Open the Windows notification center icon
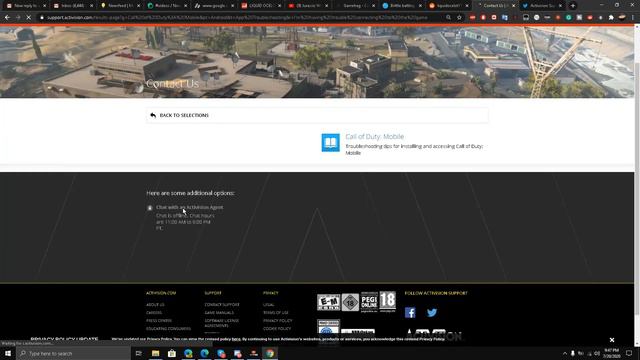Image resolution: width=640 pixels, height=360 pixels. pyautogui.click(x=629, y=353)
